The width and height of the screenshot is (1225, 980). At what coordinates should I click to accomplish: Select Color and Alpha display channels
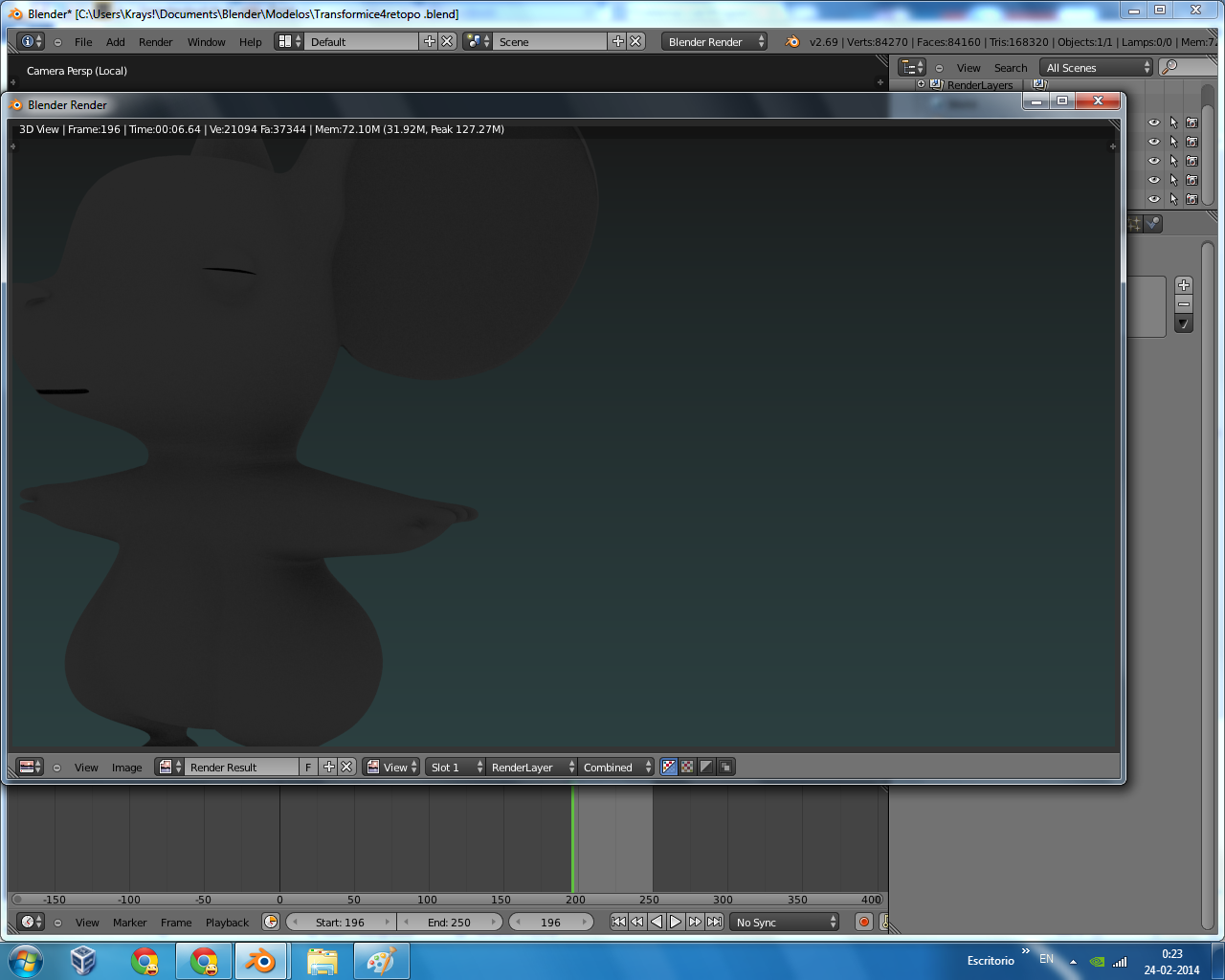coord(669,767)
